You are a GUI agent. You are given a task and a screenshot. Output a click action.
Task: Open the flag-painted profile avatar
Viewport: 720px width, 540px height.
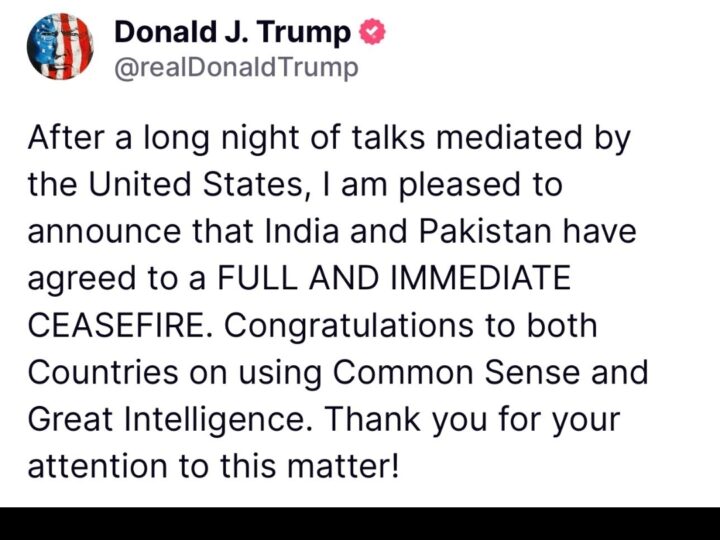click(60, 46)
